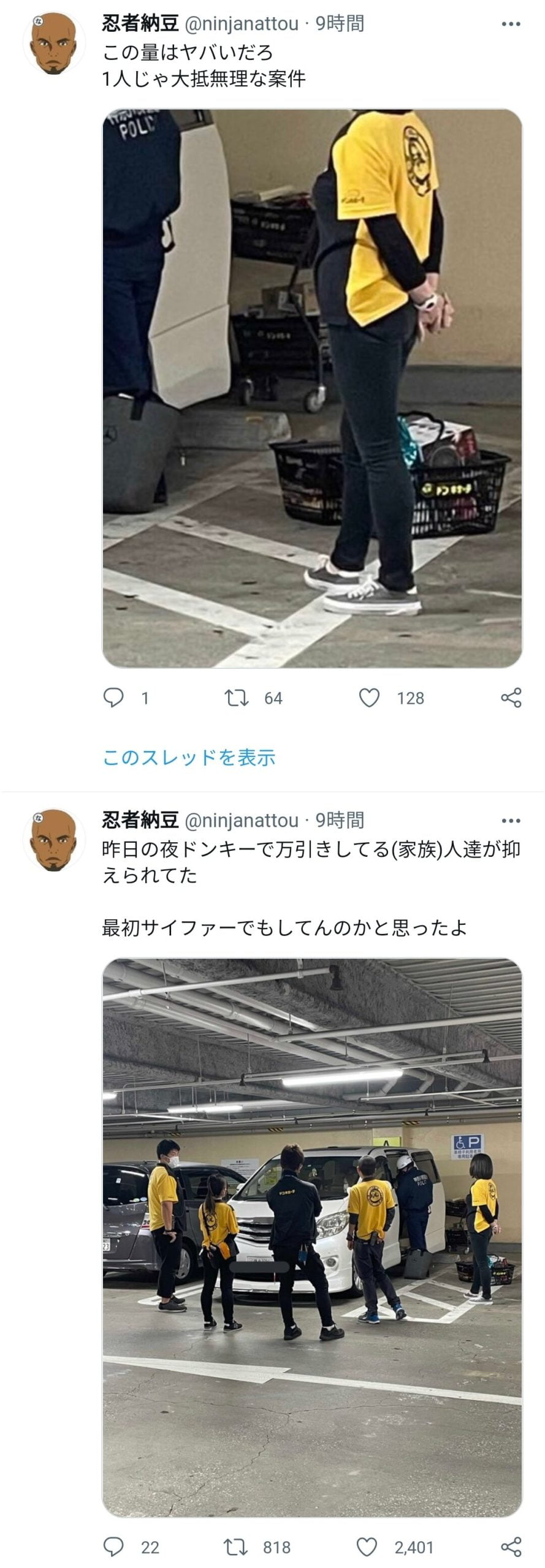Open the 忍者納豆 profile name in second tweet
545x1568 pixels.
(140, 820)
